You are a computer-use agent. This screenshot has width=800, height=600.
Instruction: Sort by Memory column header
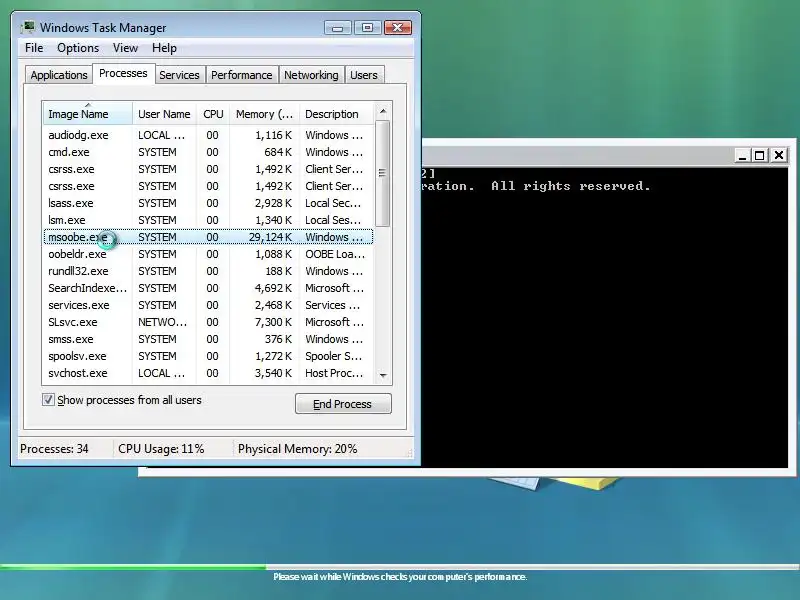(264, 114)
